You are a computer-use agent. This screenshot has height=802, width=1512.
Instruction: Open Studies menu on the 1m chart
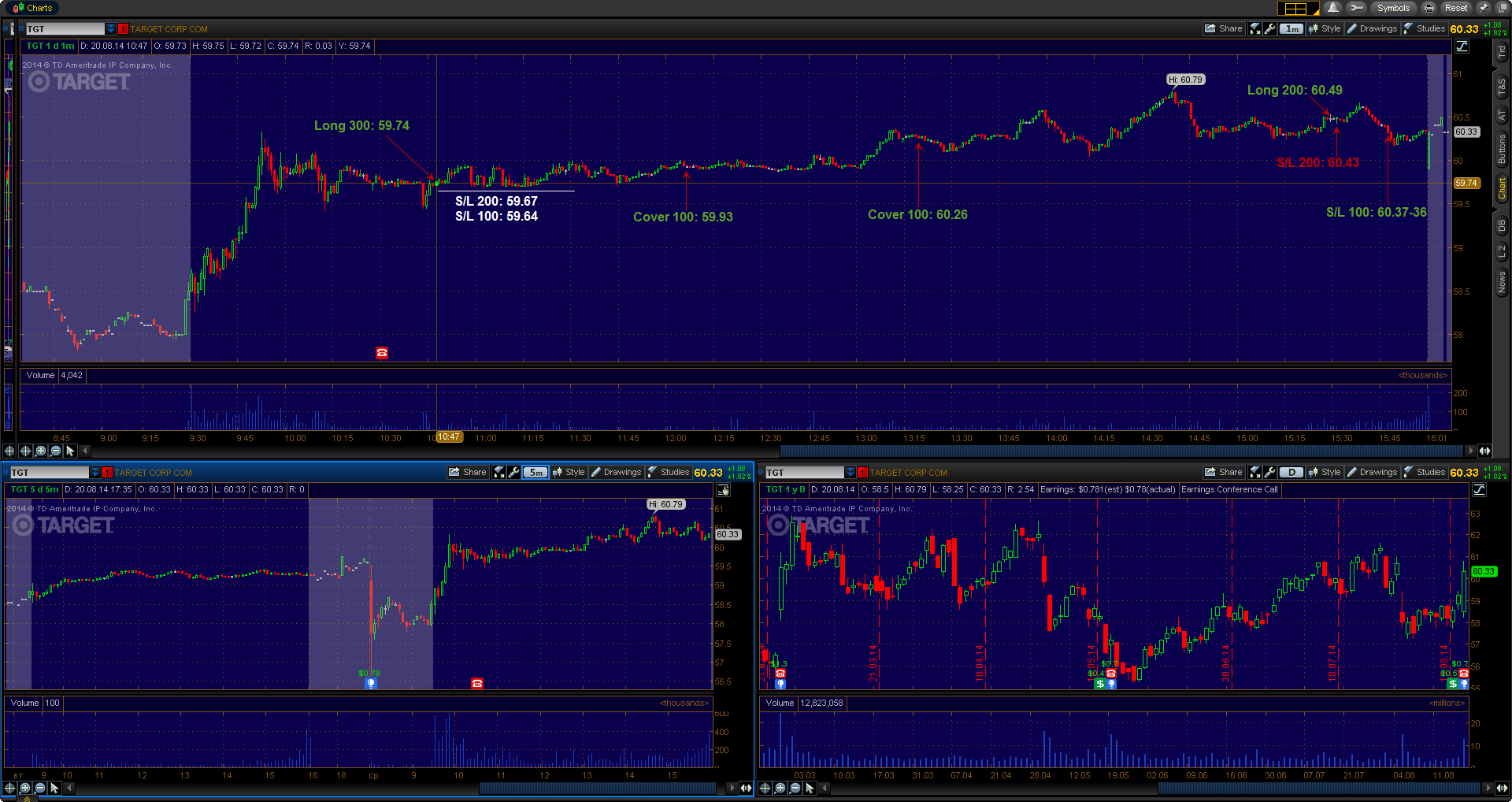(1424, 28)
